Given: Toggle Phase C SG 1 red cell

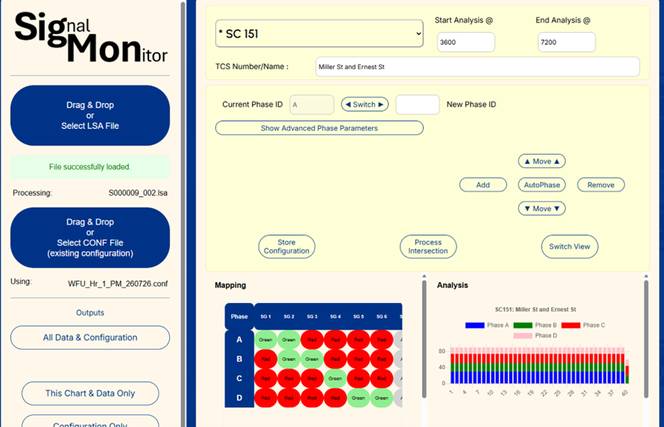Looking at the screenshot, I should click(x=266, y=379).
